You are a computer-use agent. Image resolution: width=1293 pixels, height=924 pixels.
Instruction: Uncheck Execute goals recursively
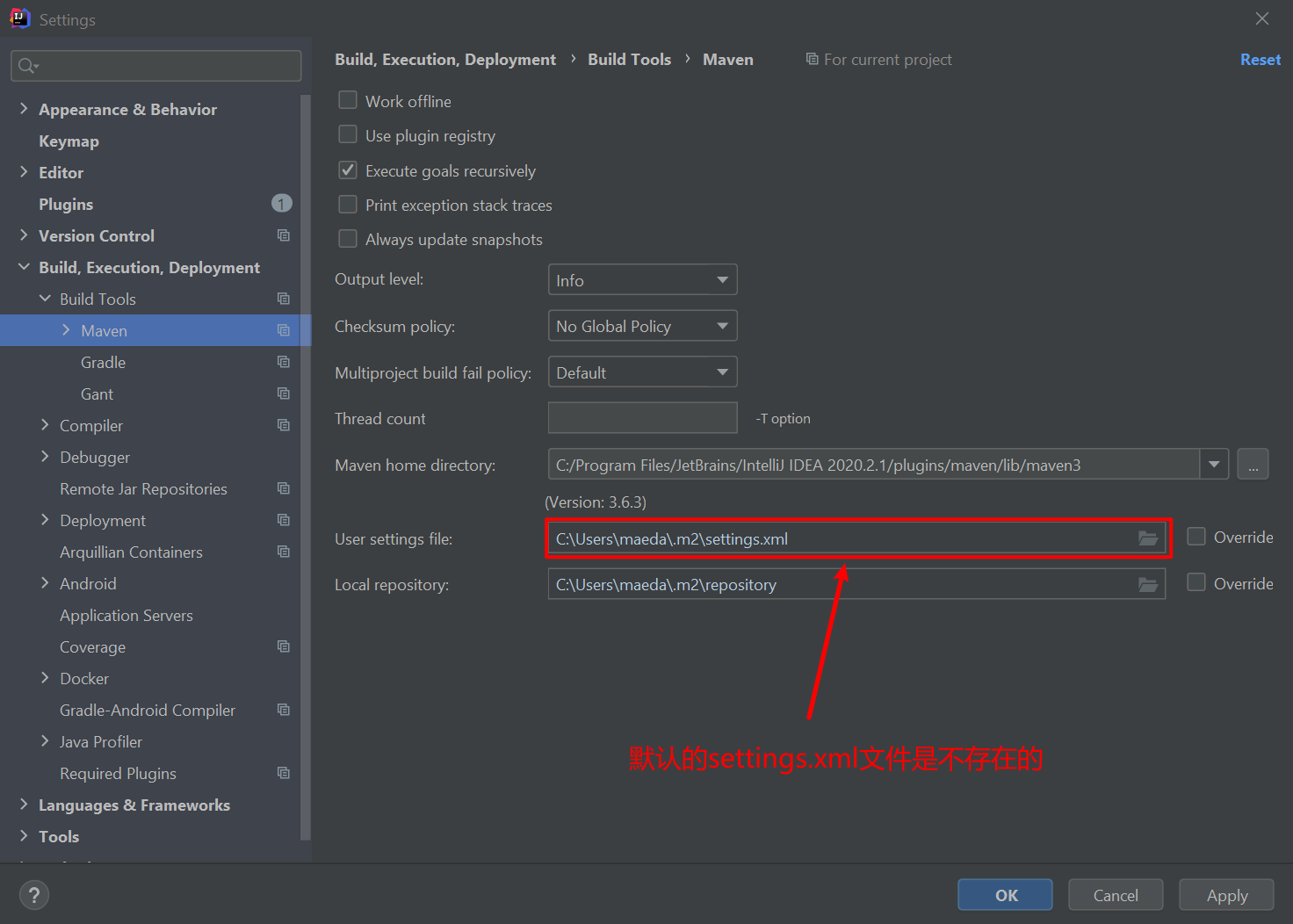pos(348,170)
